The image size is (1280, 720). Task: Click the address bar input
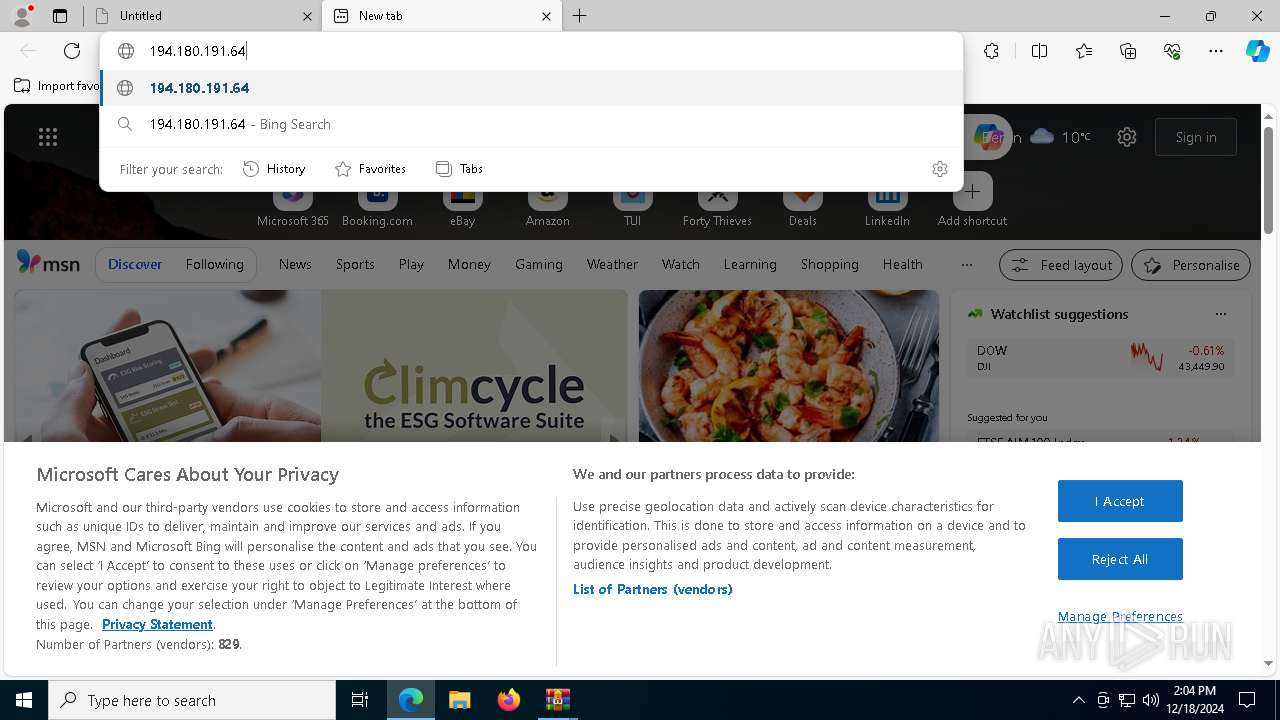[x=530, y=51]
